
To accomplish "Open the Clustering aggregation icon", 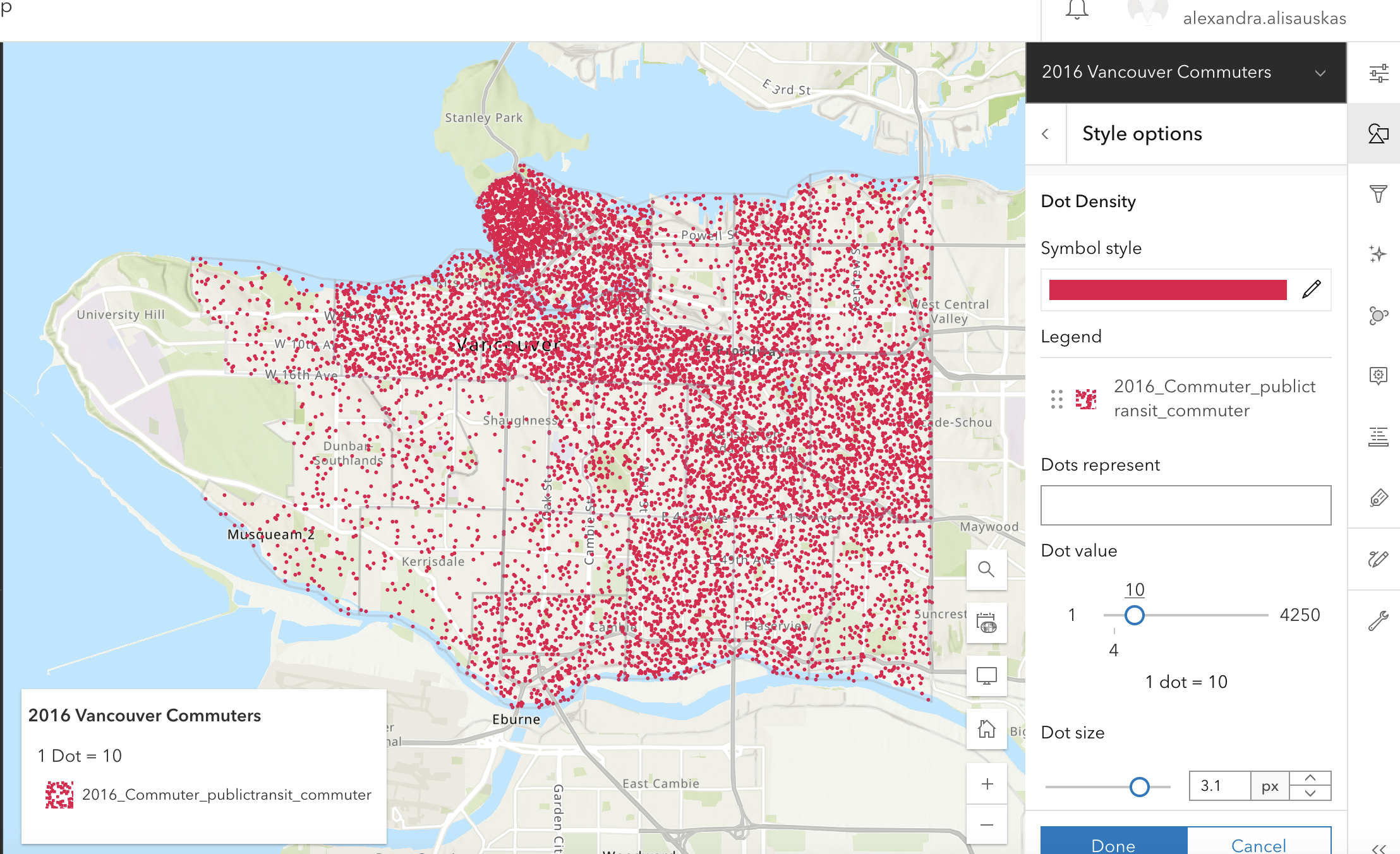I will 1379,315.
